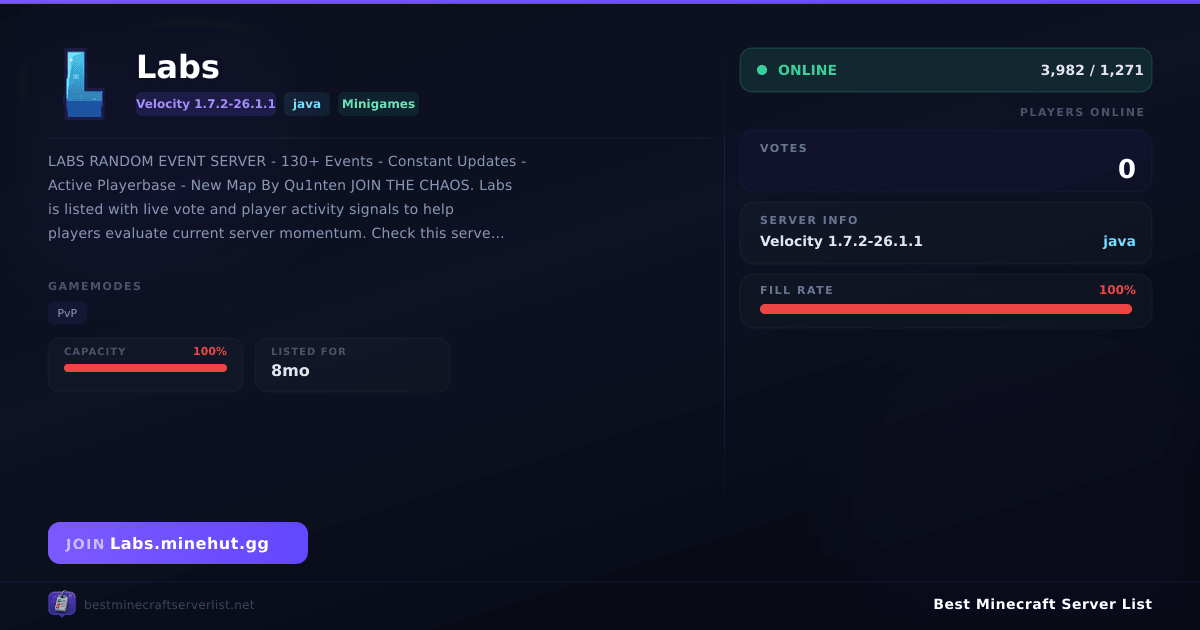Screen dimensions: 1200x630
Task: Click the java label in Server Info card
Action: pos(1119,241)
